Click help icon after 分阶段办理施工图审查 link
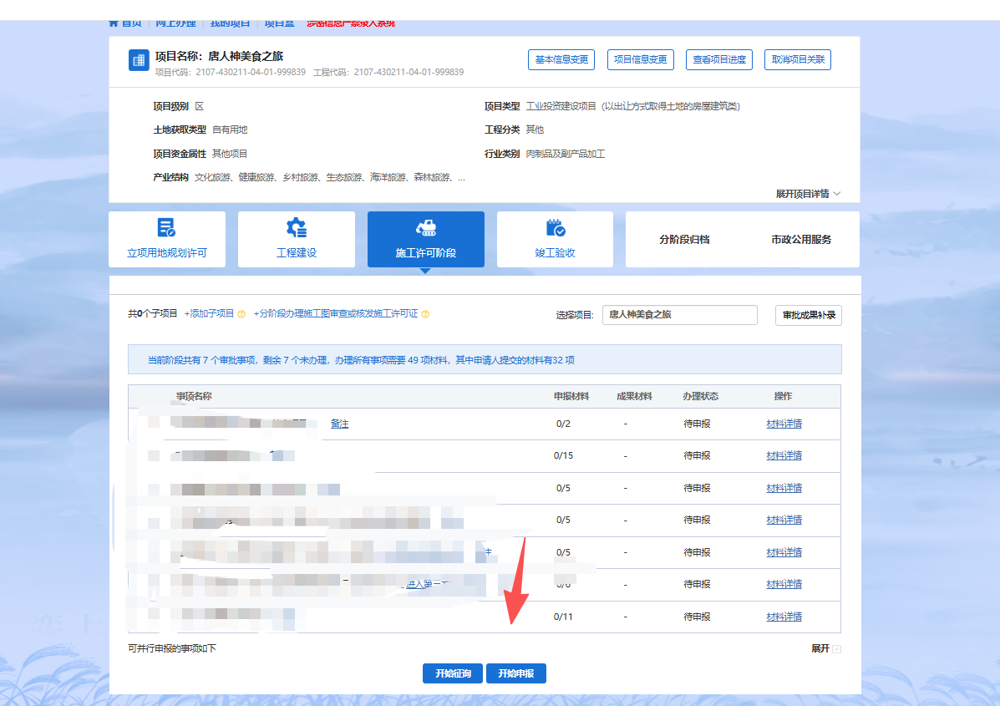Screen dimensions: 1000x706 click(425, 314)
